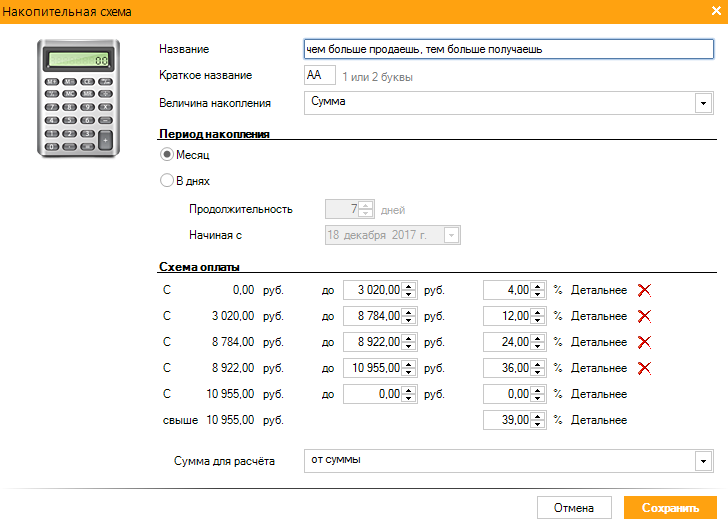The width and height of the screenshot is (728, 529).
Task: Click the calculator image
Action: coord(78,98)
